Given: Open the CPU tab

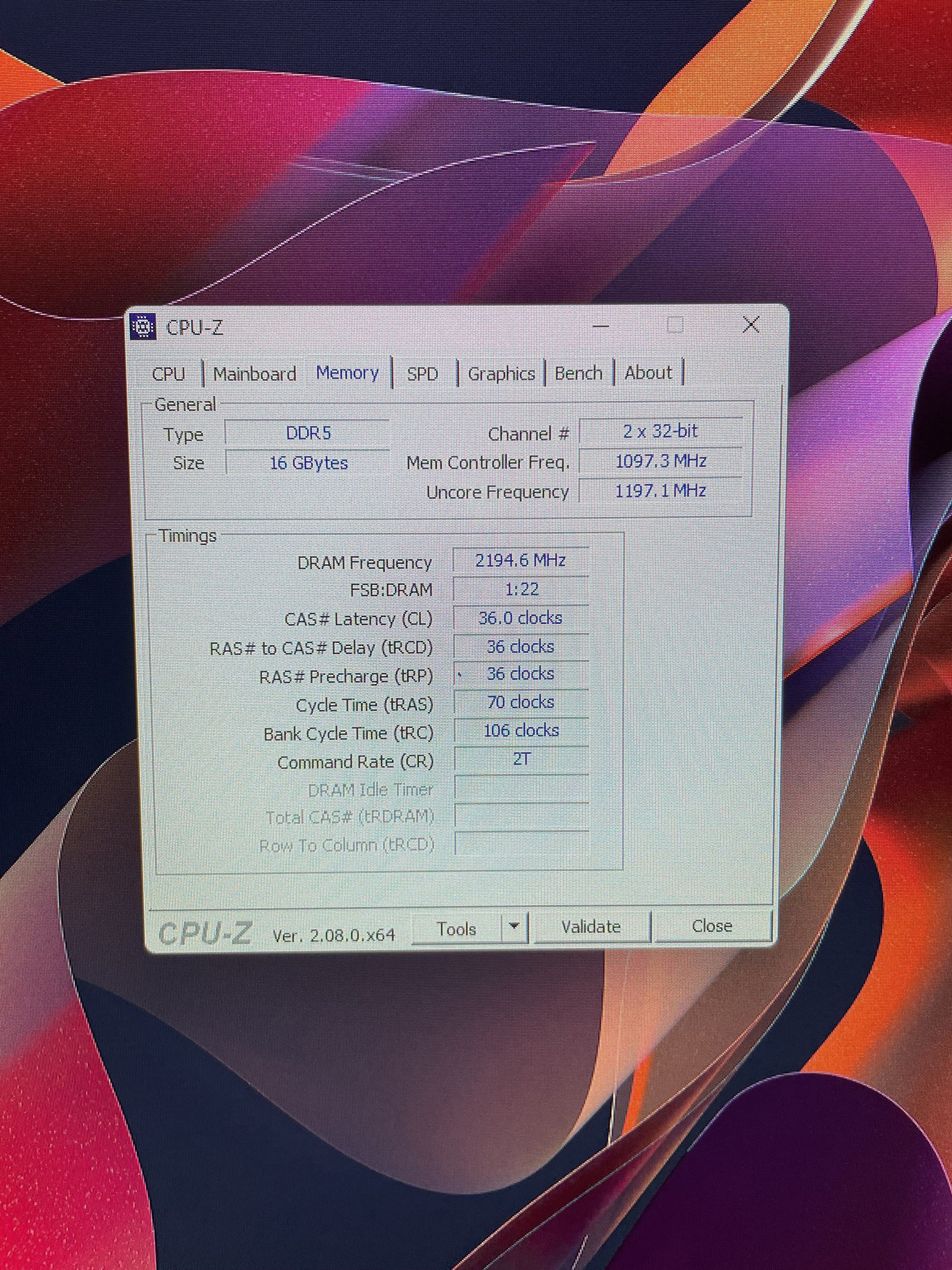Looking at the screenshot, I should pos(169,374).
